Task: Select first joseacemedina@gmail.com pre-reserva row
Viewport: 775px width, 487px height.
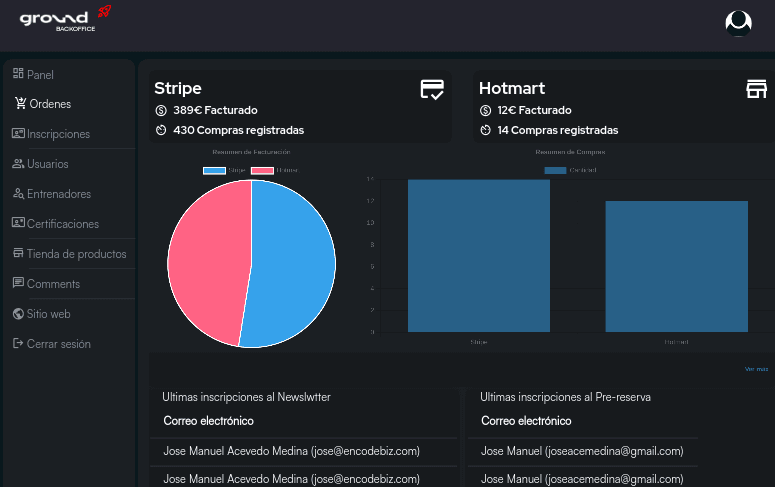Action: click(583, 451)
